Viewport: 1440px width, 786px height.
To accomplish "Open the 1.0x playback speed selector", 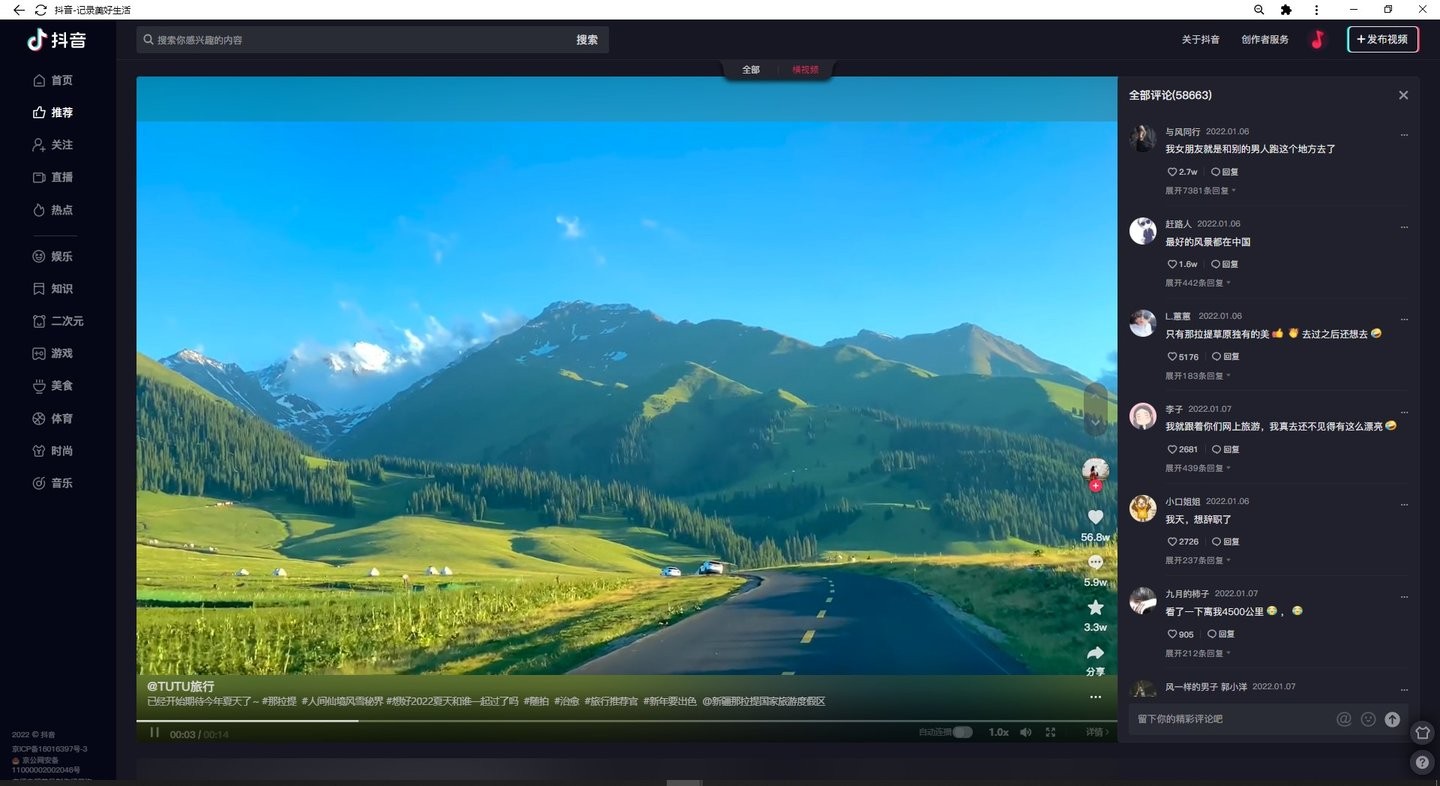I will coord(998,732).
